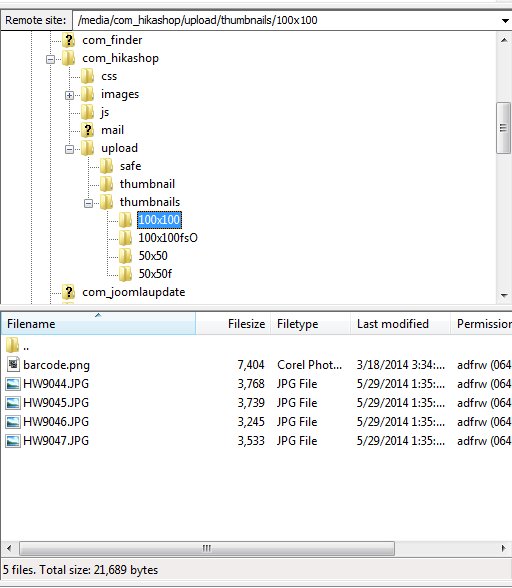Screen dimensions: 512x588
Task: Select the com_finder tree entry
Action: tap(112, 40)
